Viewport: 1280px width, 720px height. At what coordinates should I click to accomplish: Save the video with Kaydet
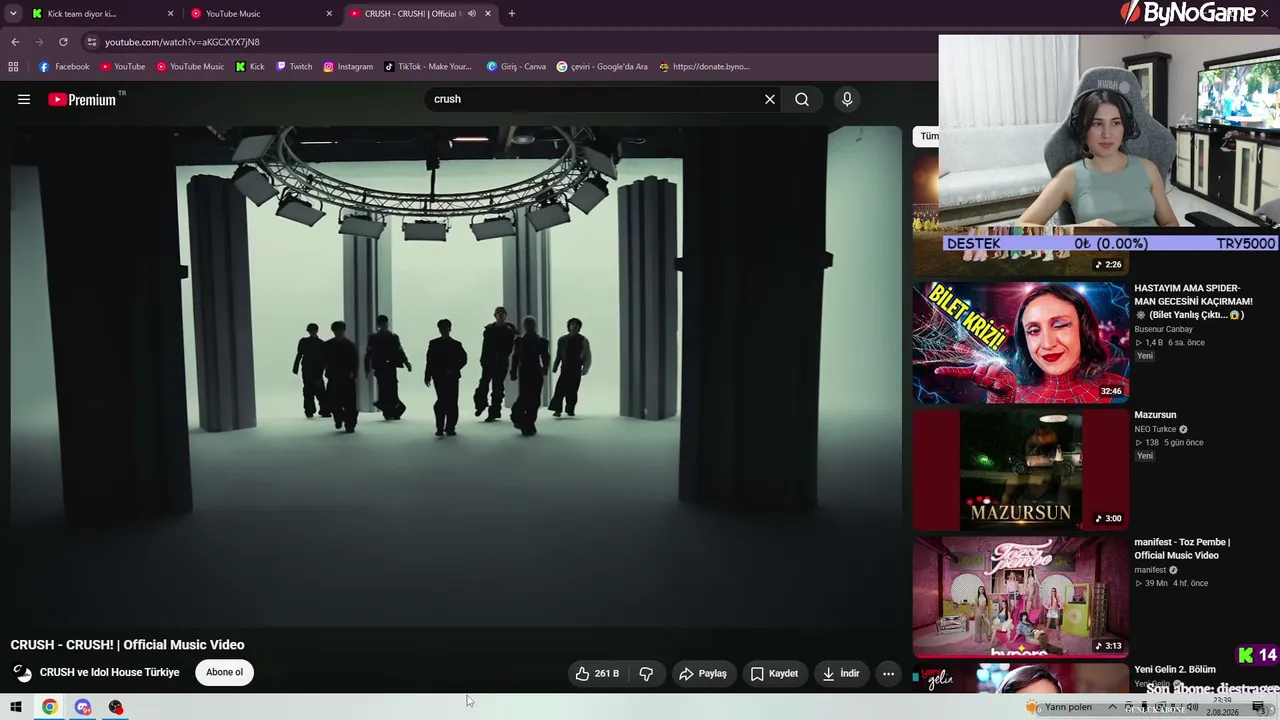pos(774,674)
